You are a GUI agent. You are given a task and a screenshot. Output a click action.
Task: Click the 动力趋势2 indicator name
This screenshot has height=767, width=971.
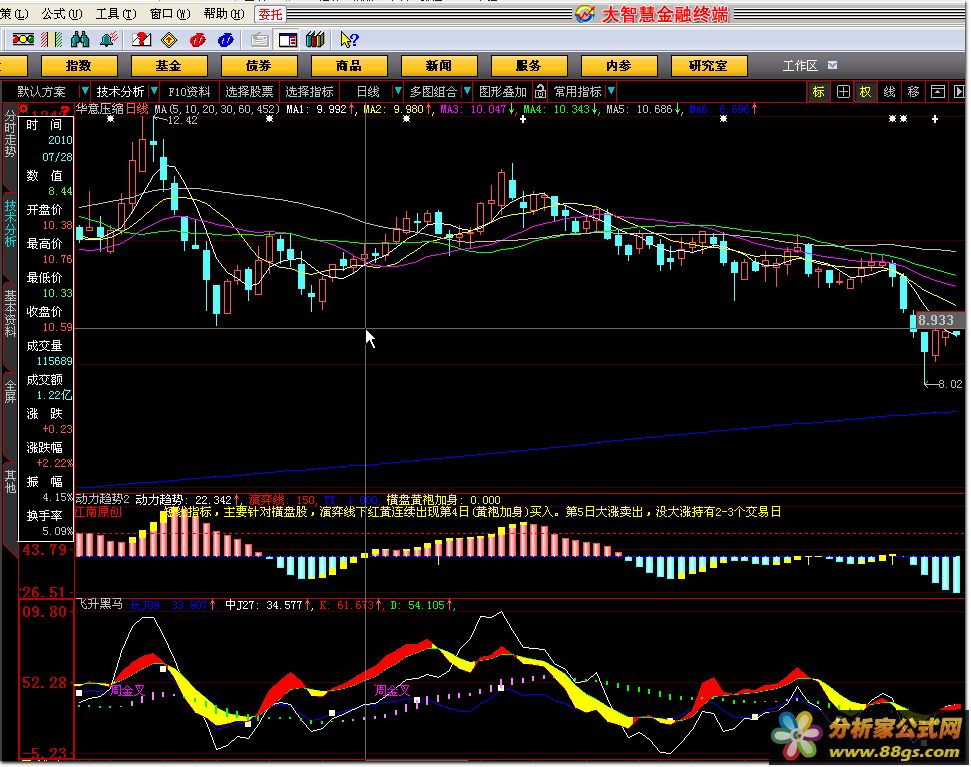[x=102, y=499]
